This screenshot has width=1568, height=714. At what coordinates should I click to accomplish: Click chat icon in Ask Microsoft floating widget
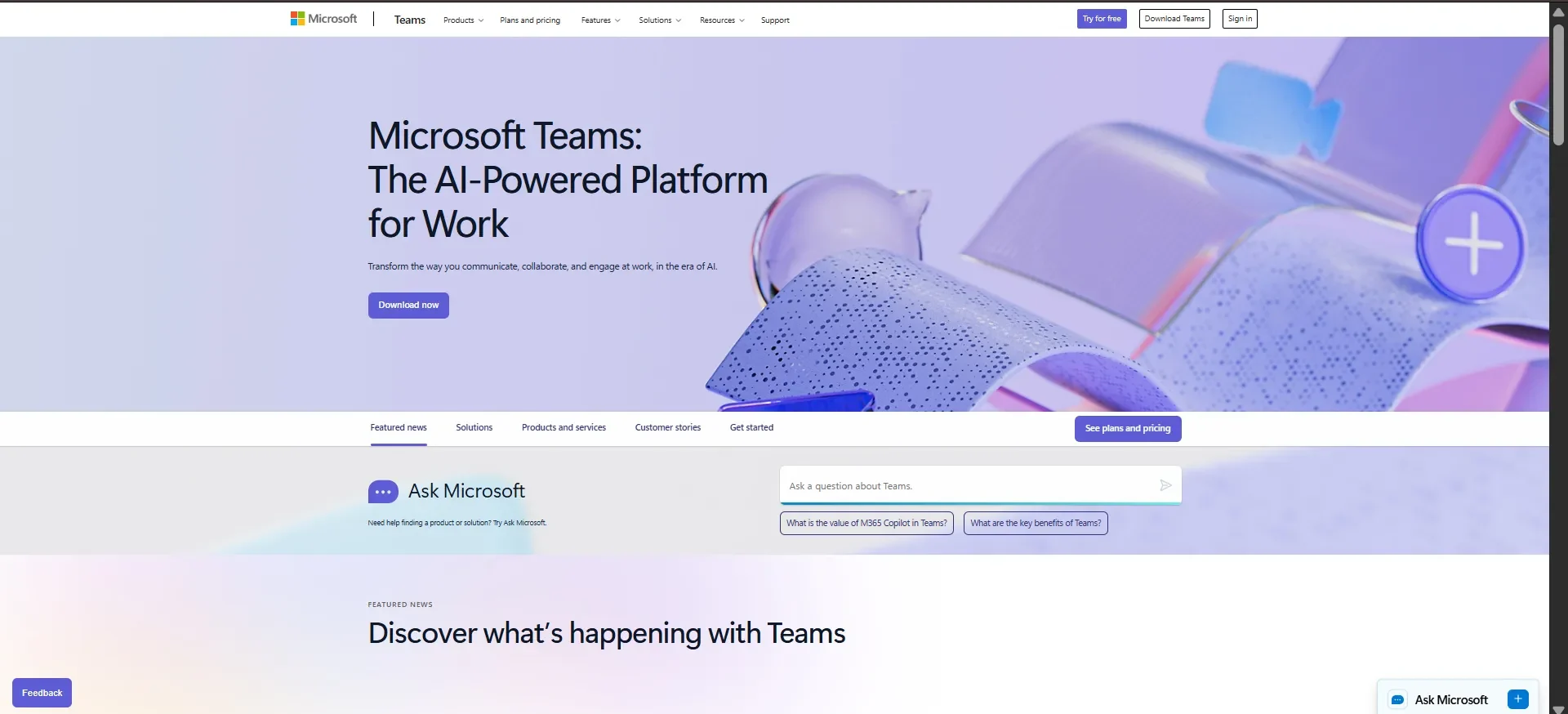pos(1397,700)
